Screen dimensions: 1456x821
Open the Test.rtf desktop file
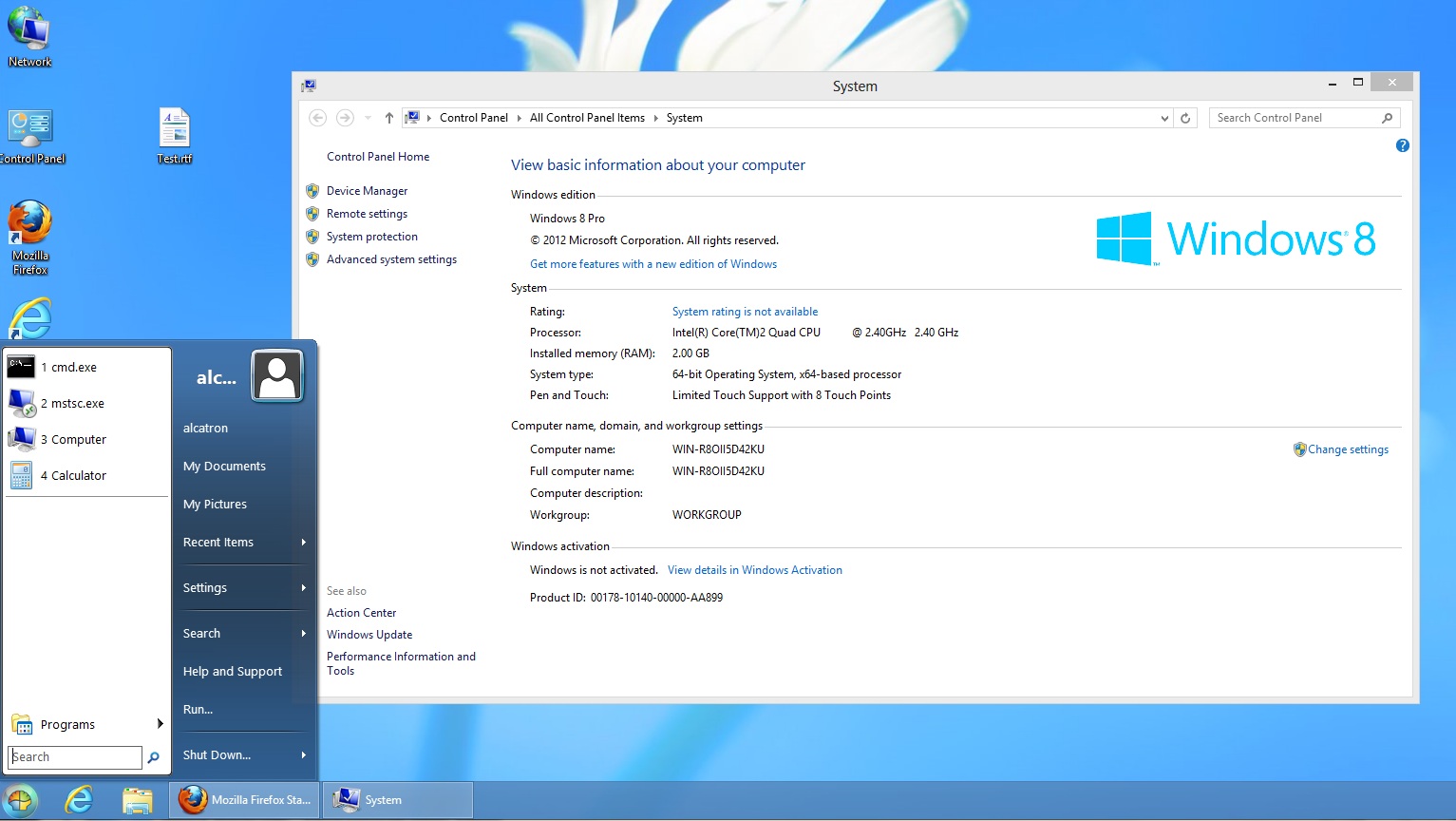coord(175,136)
